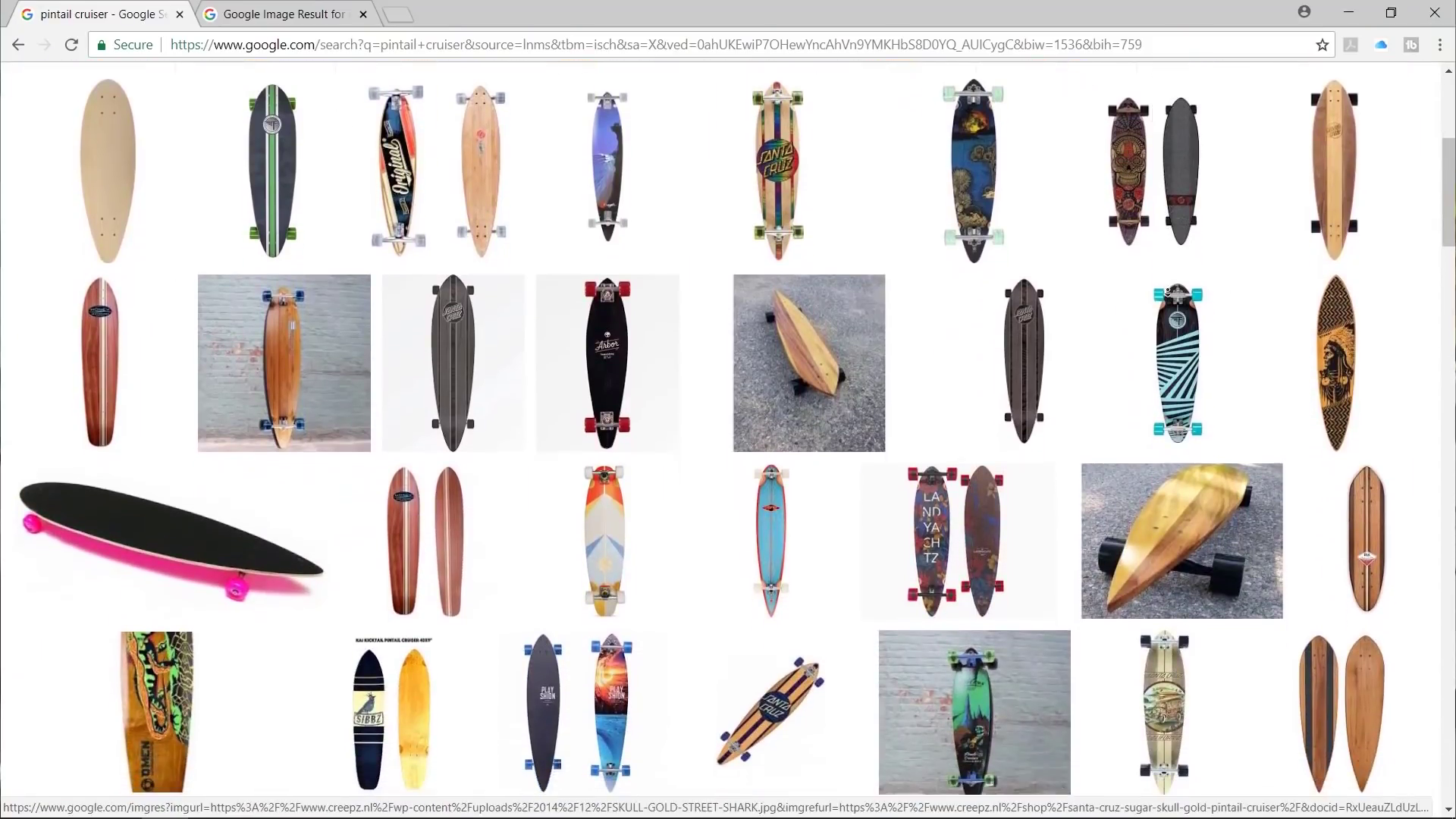Open the Toby extension icon
The width and height of the screenshot is (1456, 819).
click(x=1412, y=45)
